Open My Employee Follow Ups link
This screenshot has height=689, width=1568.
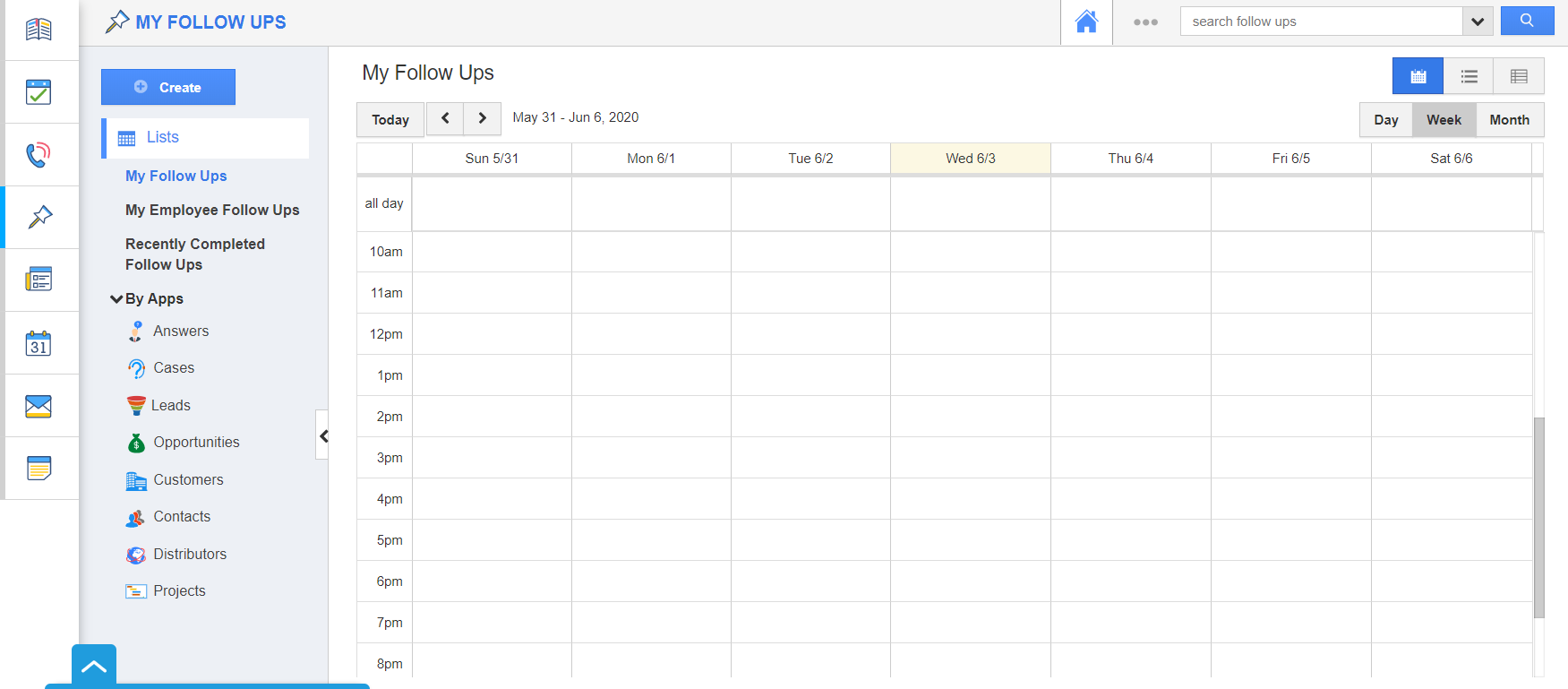[x=212, y=210]
